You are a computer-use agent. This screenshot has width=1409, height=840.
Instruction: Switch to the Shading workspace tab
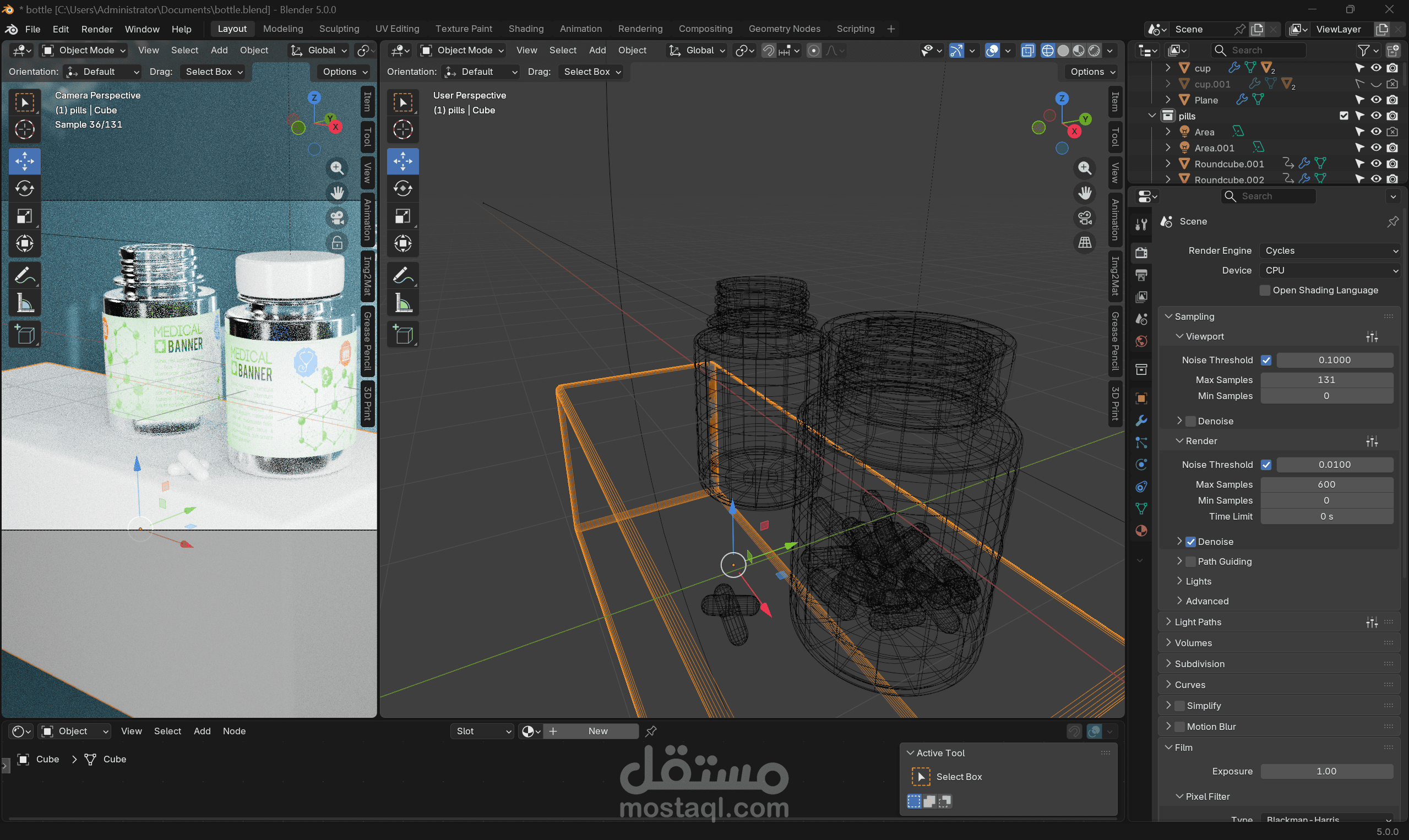525,29
